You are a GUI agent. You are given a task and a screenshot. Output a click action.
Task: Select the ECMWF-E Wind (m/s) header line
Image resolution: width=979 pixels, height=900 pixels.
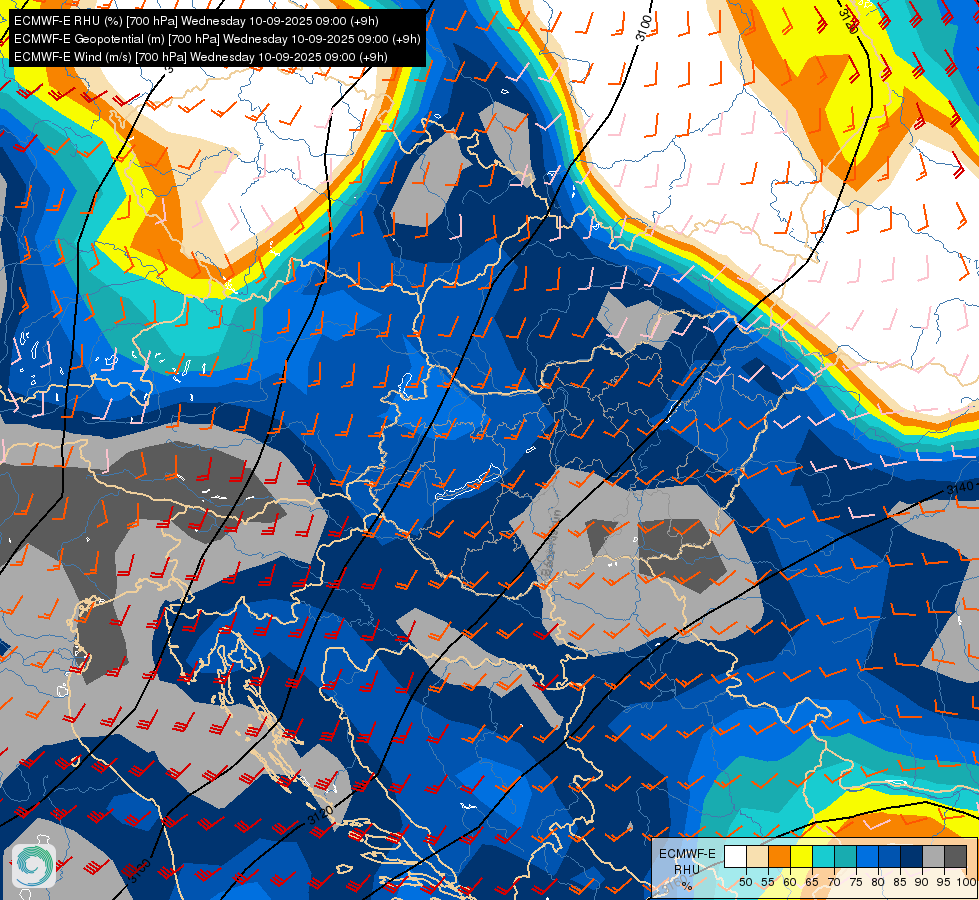click(x=200, y=57)
